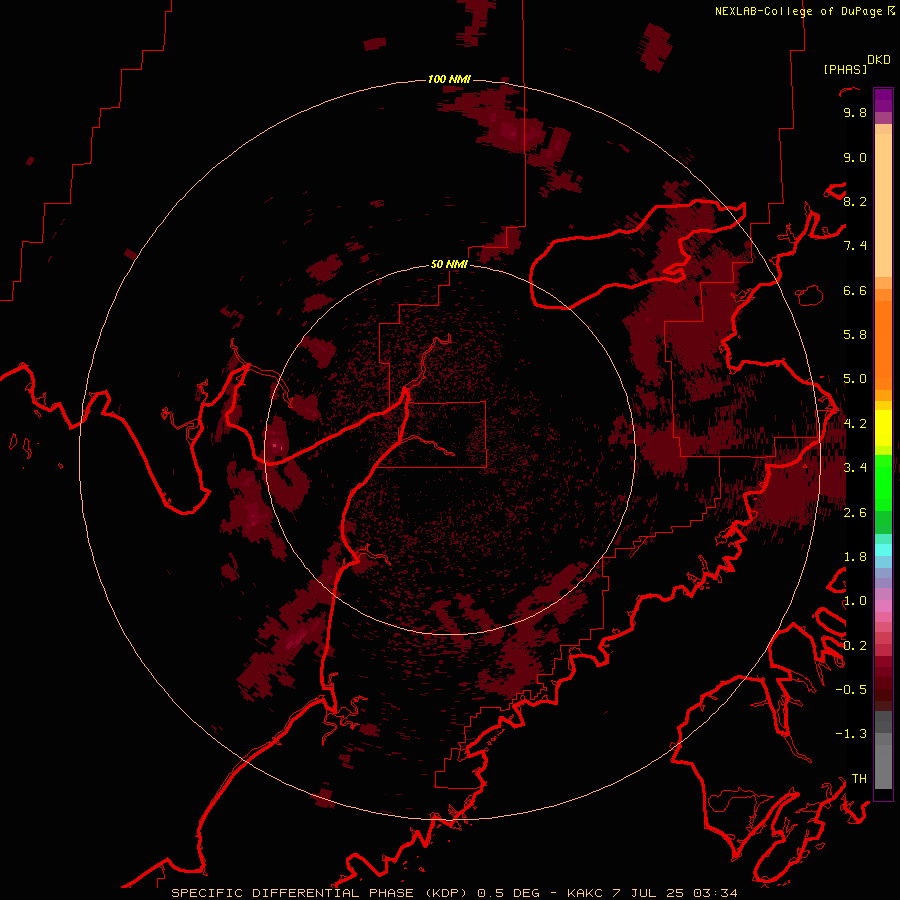This screenshot has width=900, height=900.
Task: Click the 0.2 legend value
Action: pyautogui.click(x=855, y=646)
